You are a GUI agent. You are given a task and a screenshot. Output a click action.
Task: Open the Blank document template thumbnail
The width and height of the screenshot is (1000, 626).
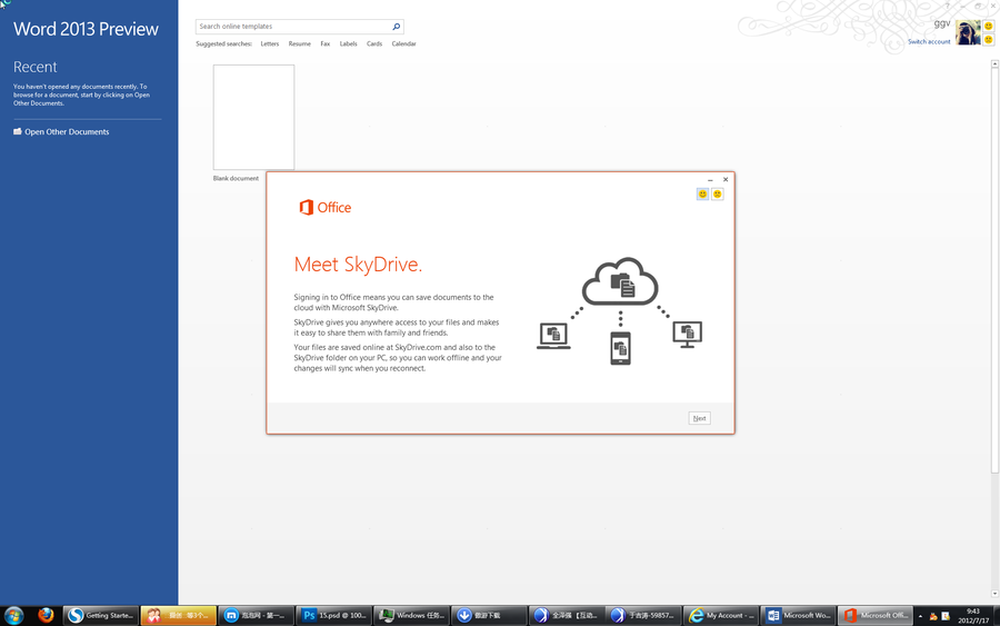(254, 117)
